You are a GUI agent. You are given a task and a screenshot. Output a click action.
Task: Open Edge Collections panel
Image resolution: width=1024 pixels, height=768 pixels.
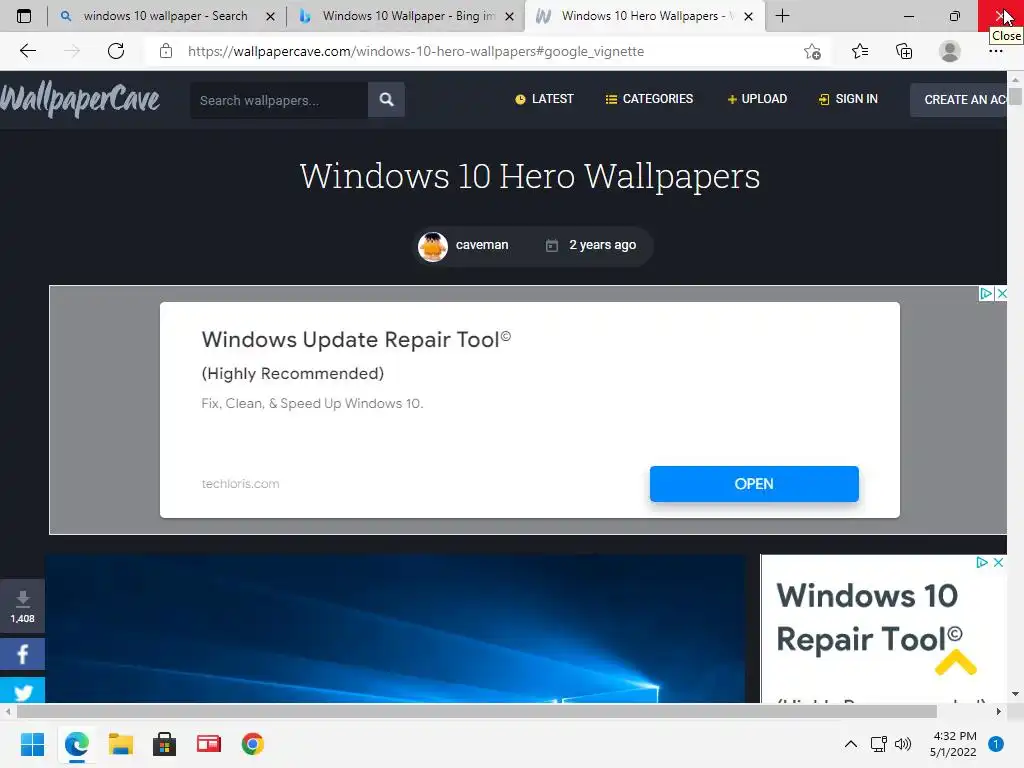pos(904,51)
